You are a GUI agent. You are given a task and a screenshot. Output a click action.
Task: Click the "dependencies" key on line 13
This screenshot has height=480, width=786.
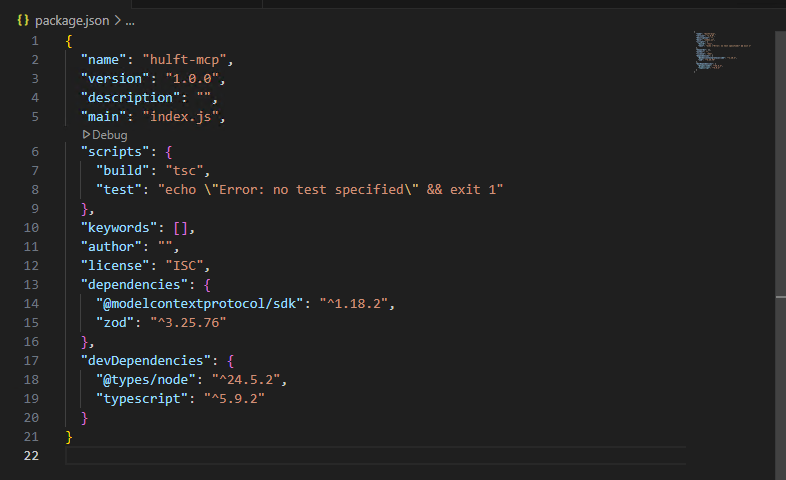pyautogui.click(x=134, y=285)
